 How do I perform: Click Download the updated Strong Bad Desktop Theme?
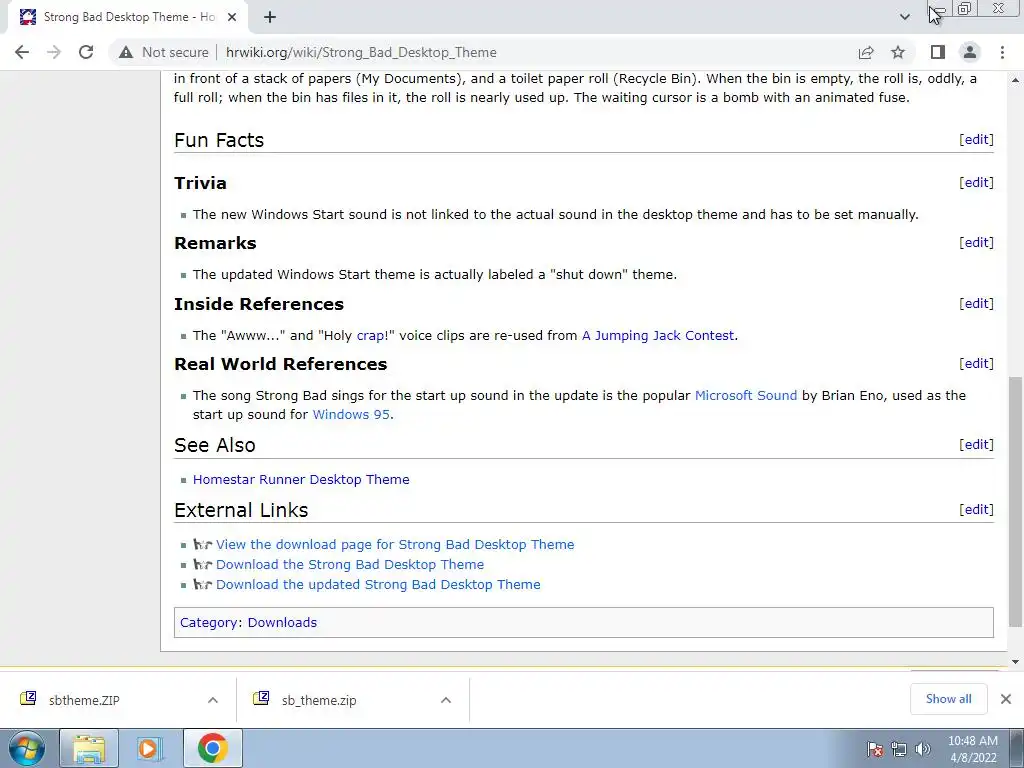(x=378, y=584)
